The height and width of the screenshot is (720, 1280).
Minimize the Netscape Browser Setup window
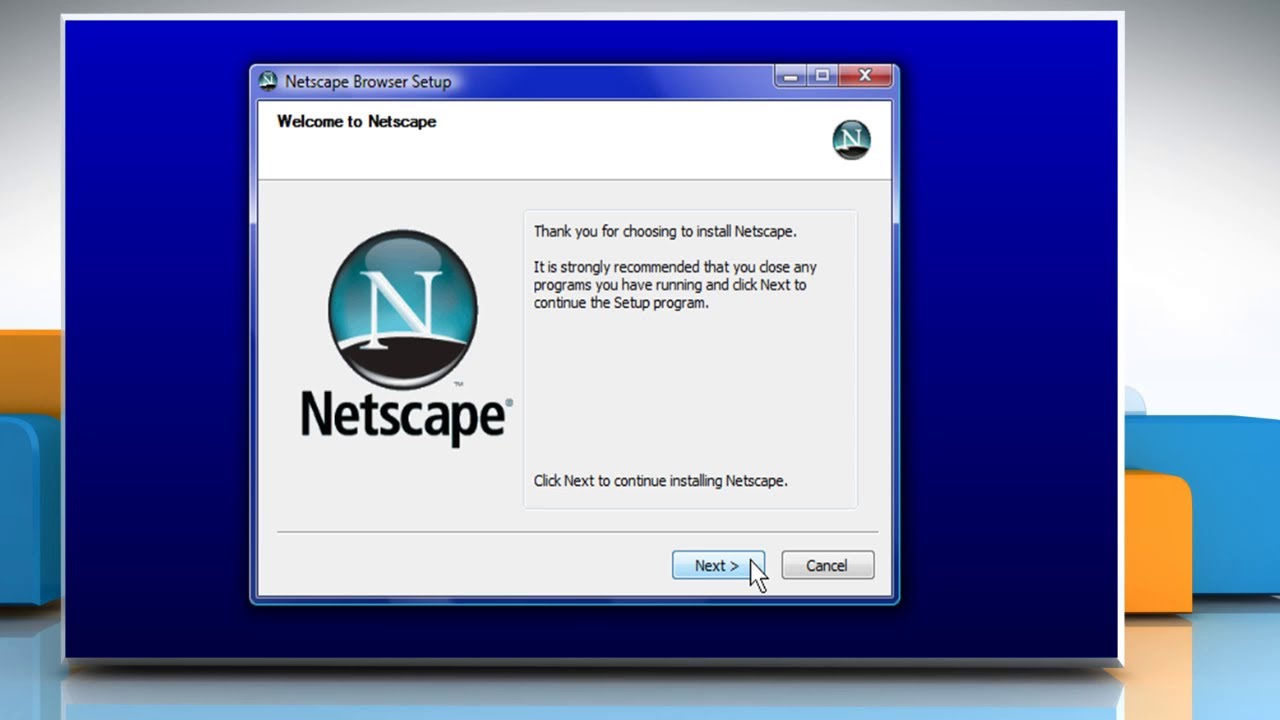tap(788, 76)
